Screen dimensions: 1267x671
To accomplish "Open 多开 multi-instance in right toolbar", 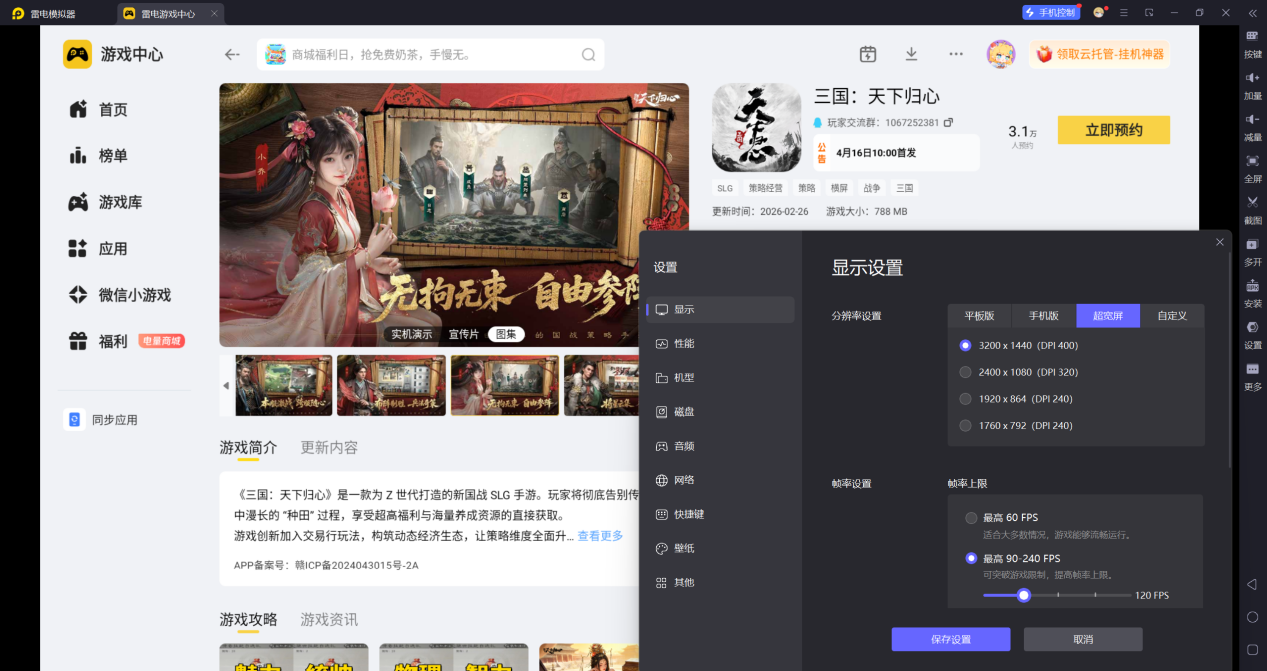I will tap(1252, 251).
